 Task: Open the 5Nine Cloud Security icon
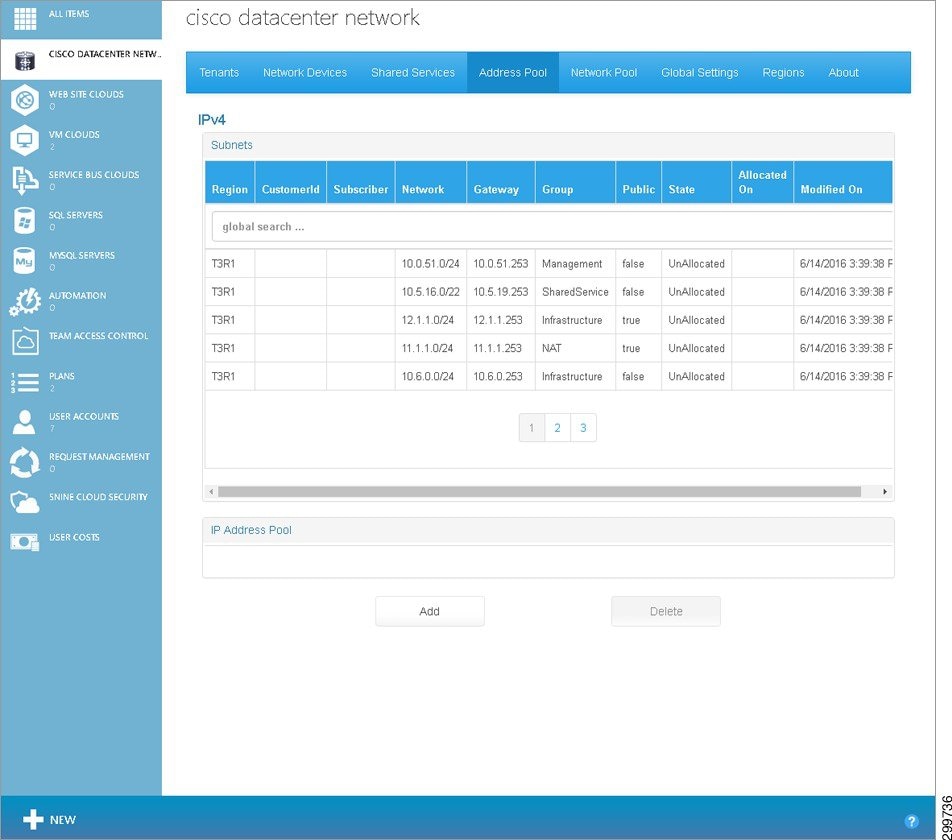(25, 503)
